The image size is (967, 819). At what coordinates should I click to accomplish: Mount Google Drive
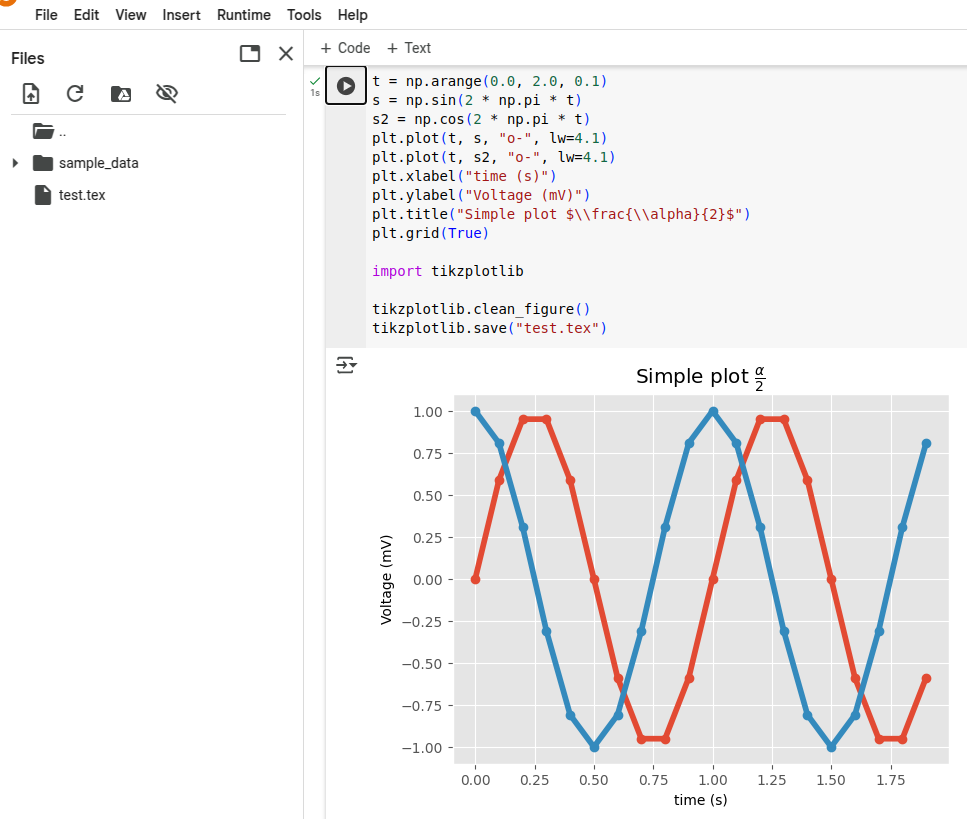[121, 94]
